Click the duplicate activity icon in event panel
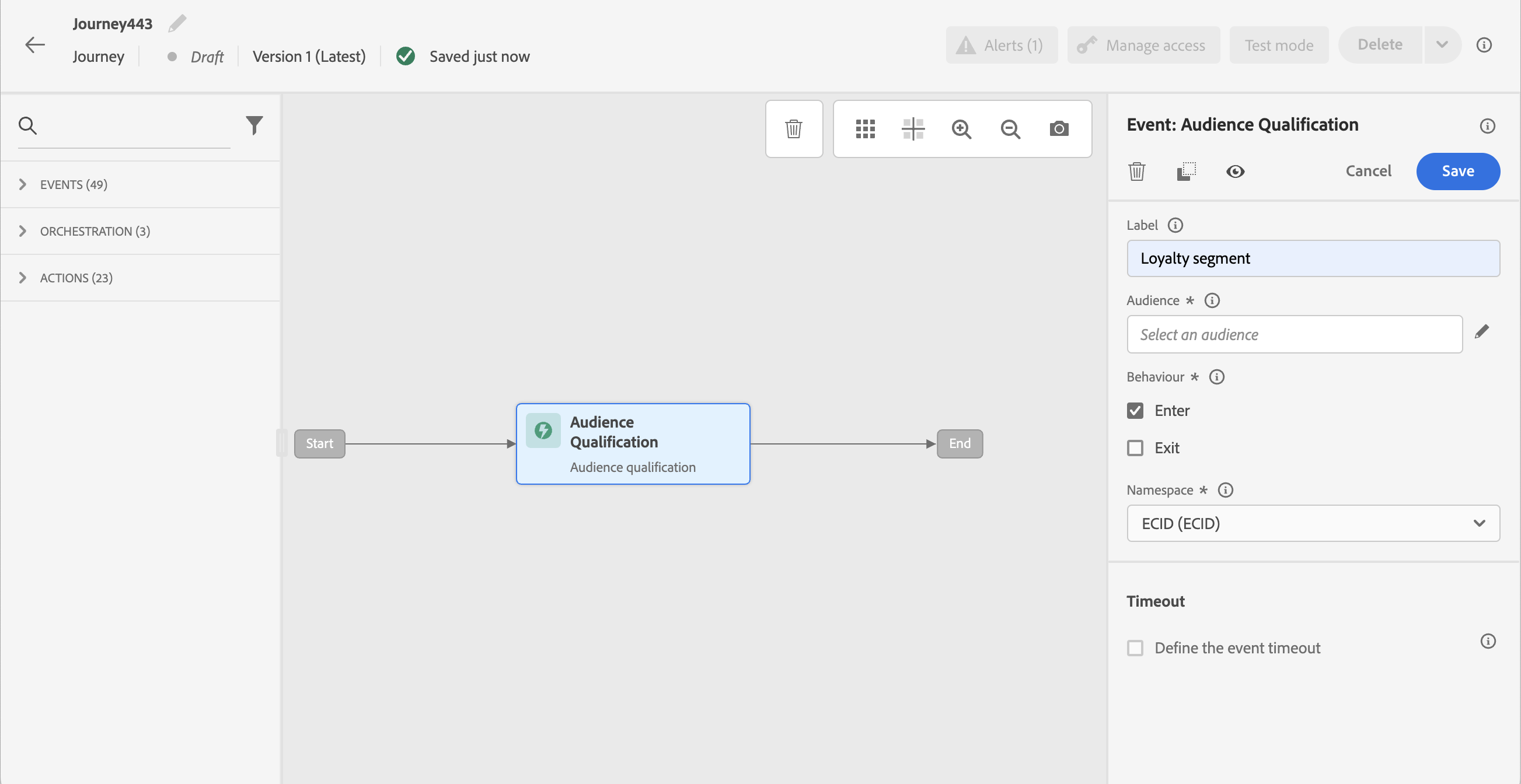This screenshot has width=1521, height=784. (x=1186, y=171)
